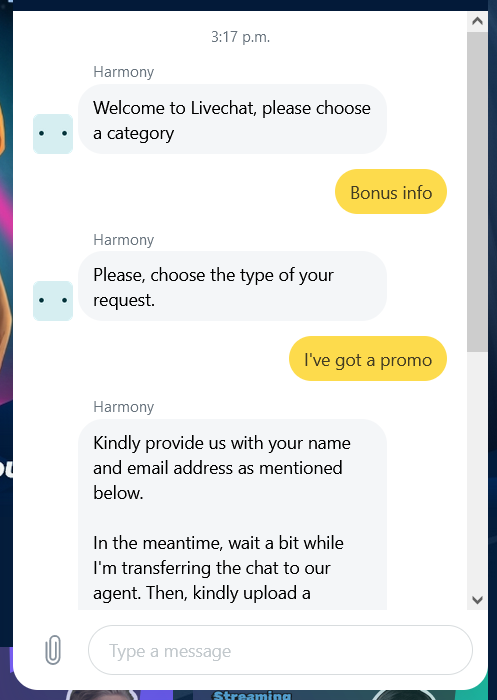Click the bot avatar next to 'choose the type' message
This screenshot has height=700, width=497.
pyautogui.click(x=53, y=301)
